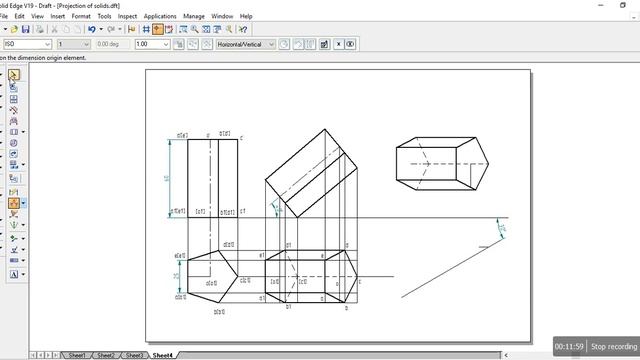Click the 0.00 deg angle field
The height and width of the screenshot is (360, 640).
pos(112,44)
